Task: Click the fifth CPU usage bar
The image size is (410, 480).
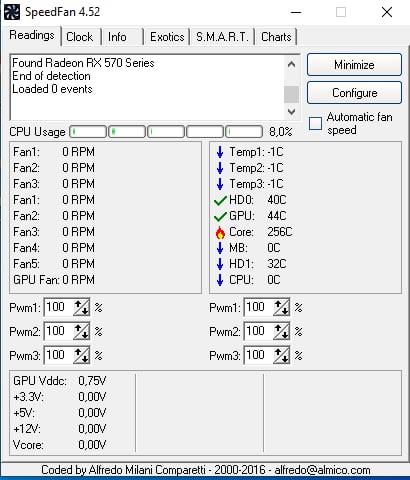Action: pyautogui.click(x=244, y=132)
